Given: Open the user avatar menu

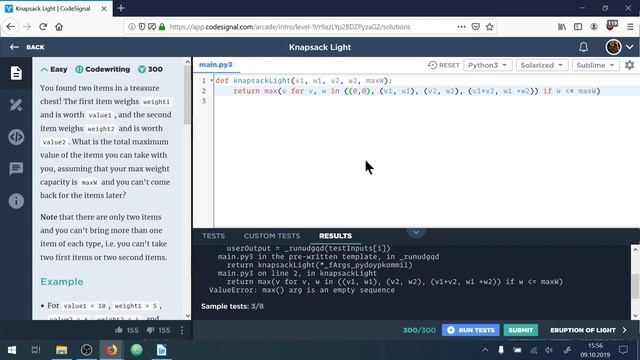Looking at the screenshot, I should 613,47.
